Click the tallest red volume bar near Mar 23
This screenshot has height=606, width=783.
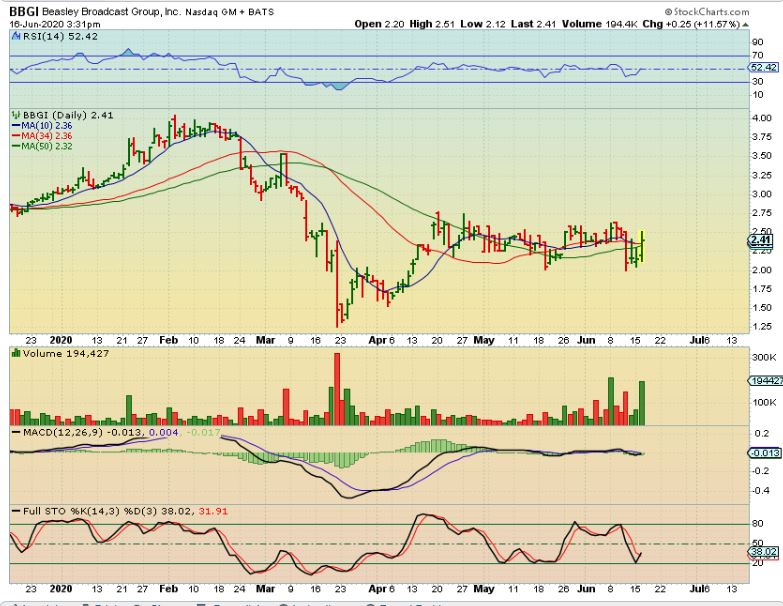337,389
